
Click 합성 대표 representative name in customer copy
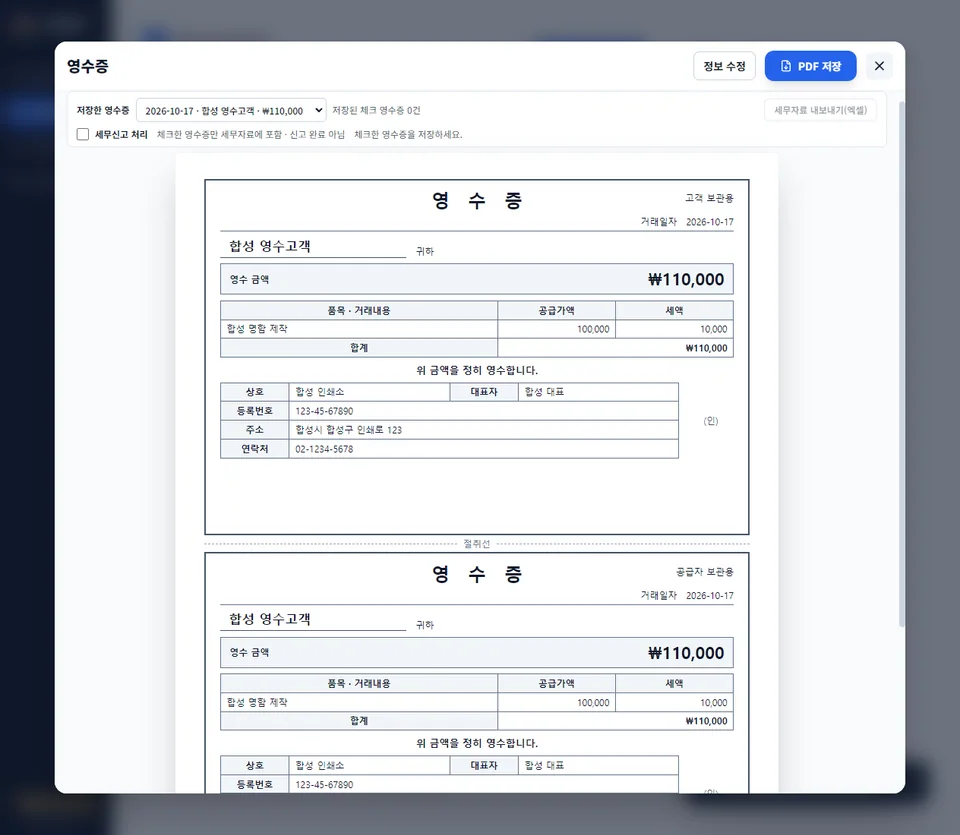pos(544,392)
